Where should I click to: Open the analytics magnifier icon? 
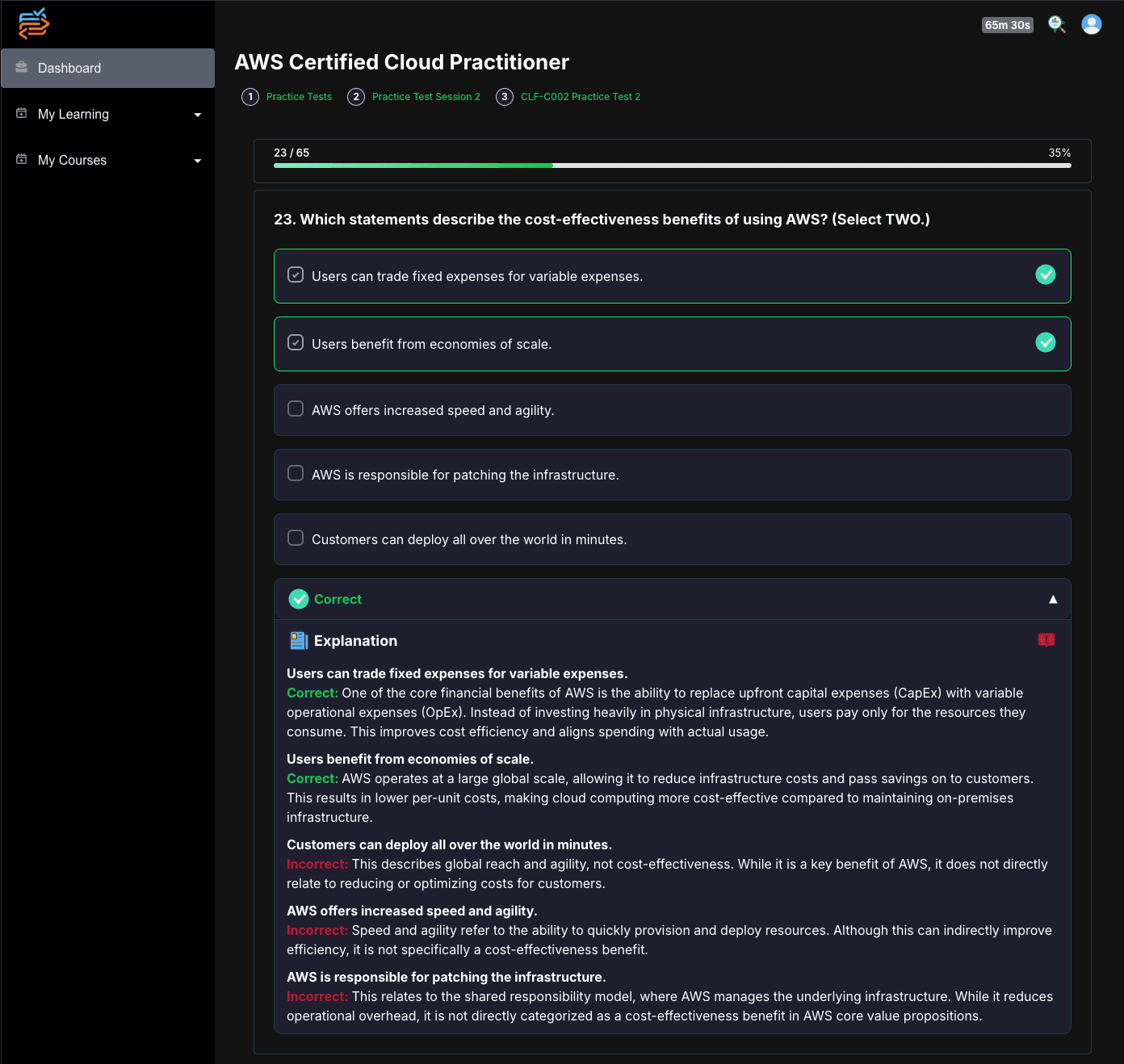[x=1057, y=24]
